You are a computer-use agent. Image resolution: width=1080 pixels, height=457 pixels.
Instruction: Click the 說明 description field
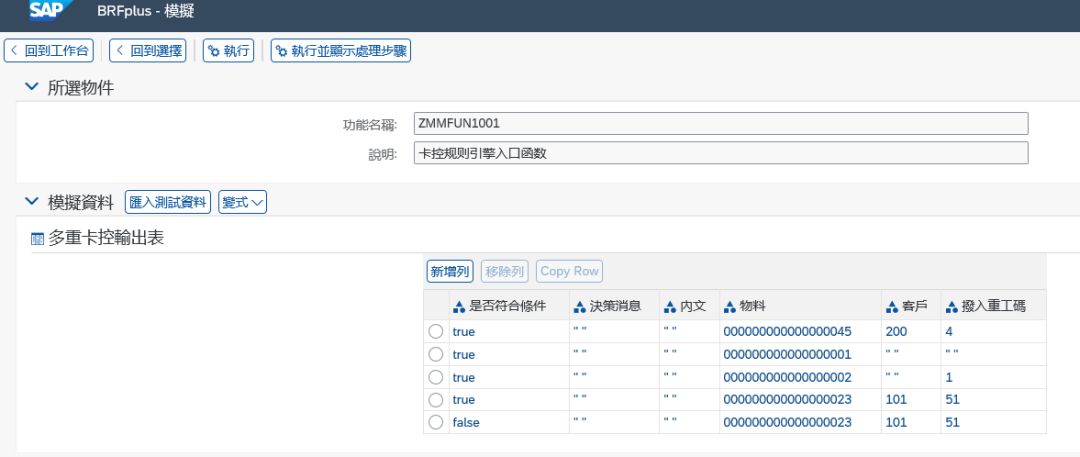click(x=721, y=153)
